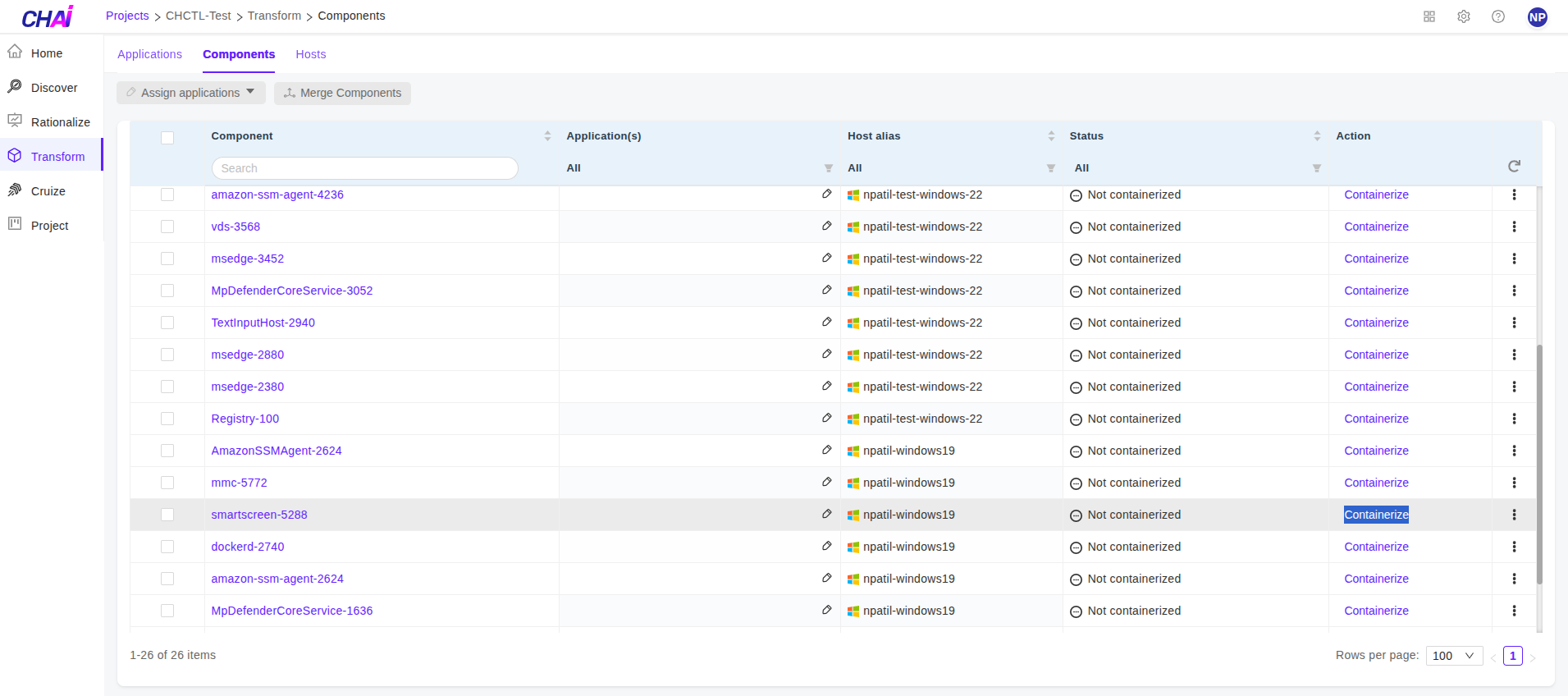This screenshot has height=696, width=1568.
Task: Select page 1 in pagination
Action: pos(1512,656)
